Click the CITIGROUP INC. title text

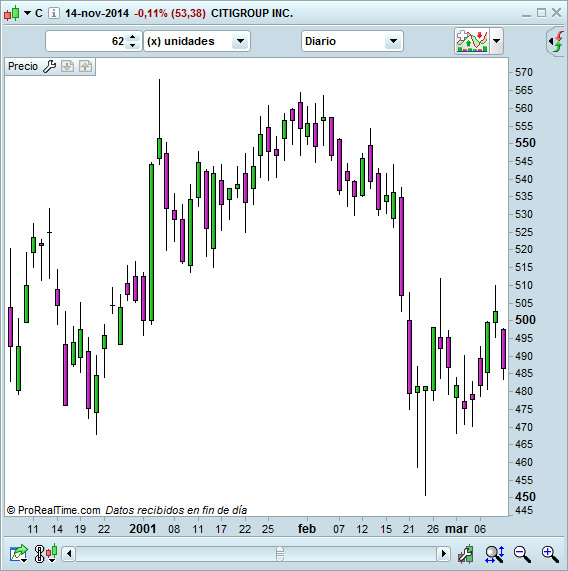pos(252,13)
